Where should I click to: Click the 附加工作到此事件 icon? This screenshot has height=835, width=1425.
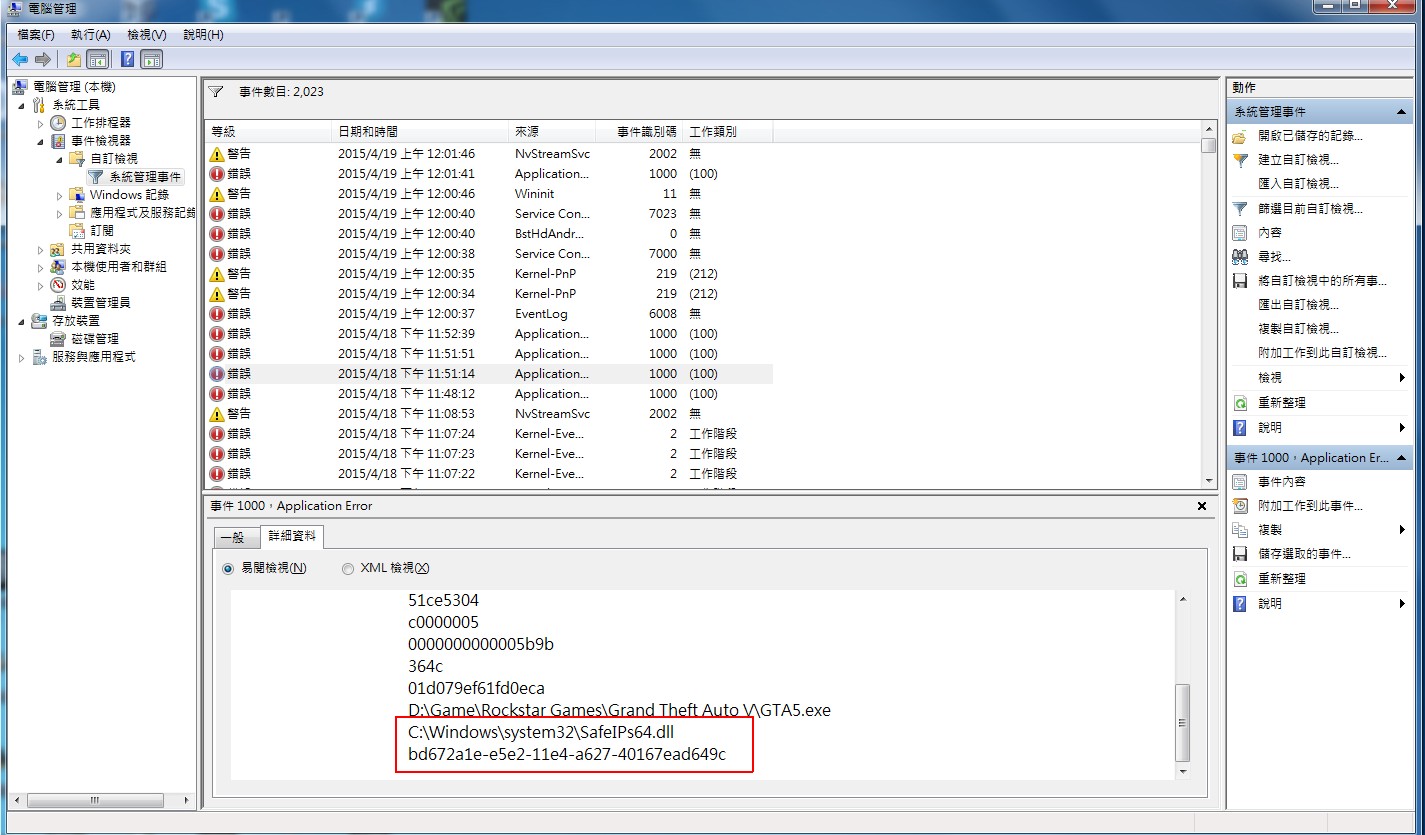[1240, 506]
